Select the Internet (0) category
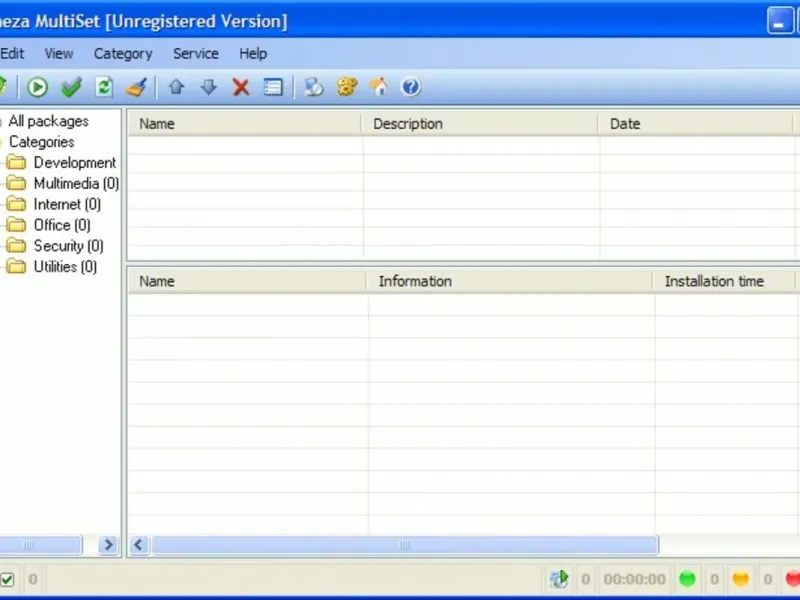Viewport: 800px width, 600px height. [x=67, y=204]
